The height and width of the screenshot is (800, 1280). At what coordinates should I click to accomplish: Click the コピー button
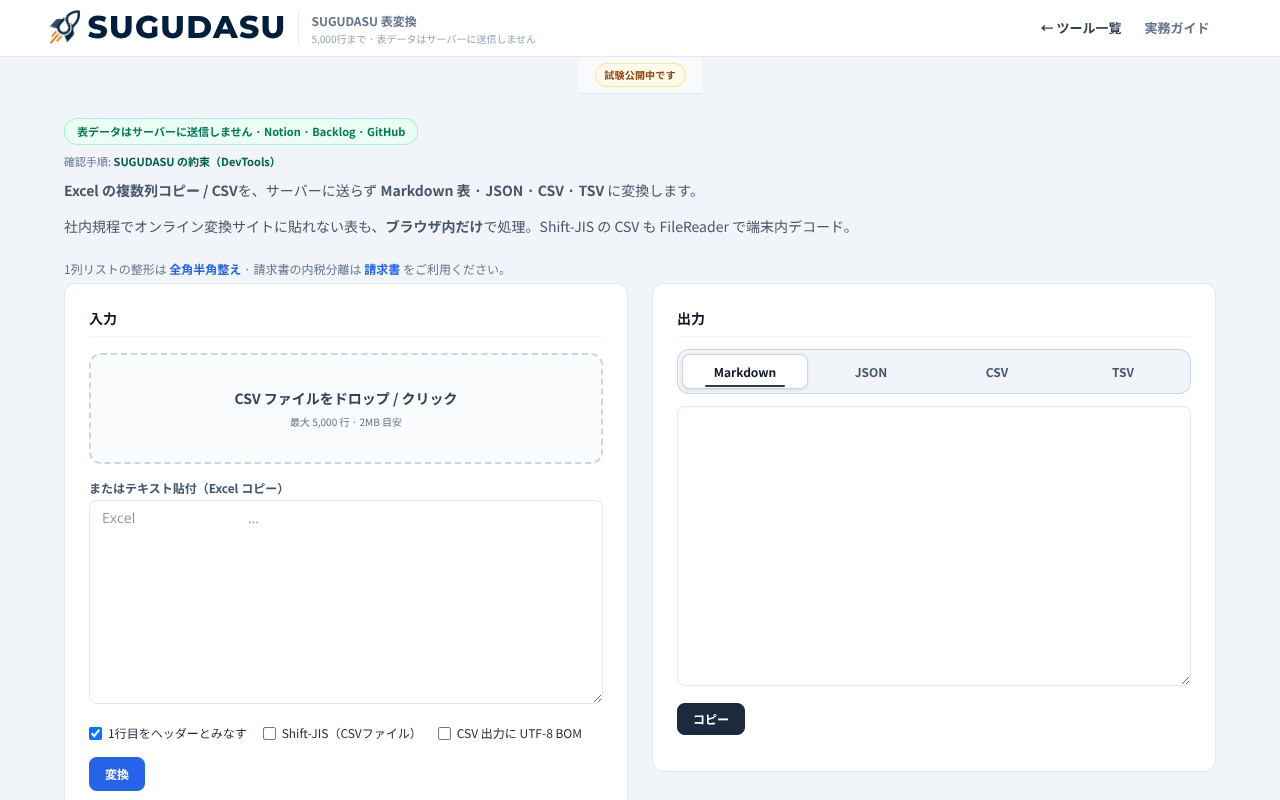(711, 719)
